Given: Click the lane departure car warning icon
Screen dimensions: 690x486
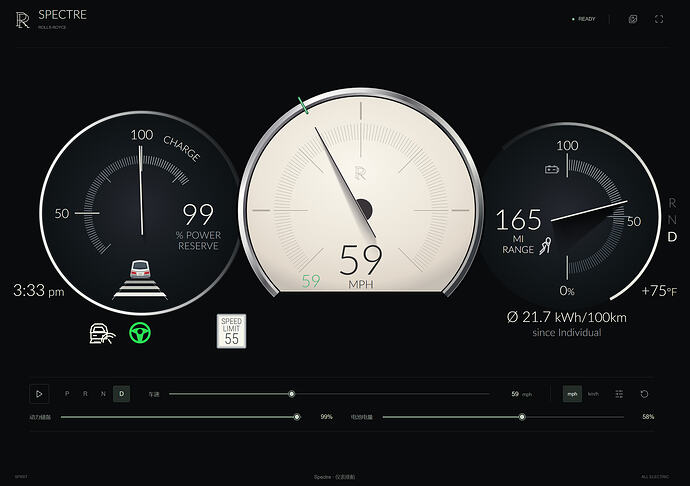Looking at the screenshot, I should pyautogui.click(x=102, y=334).
